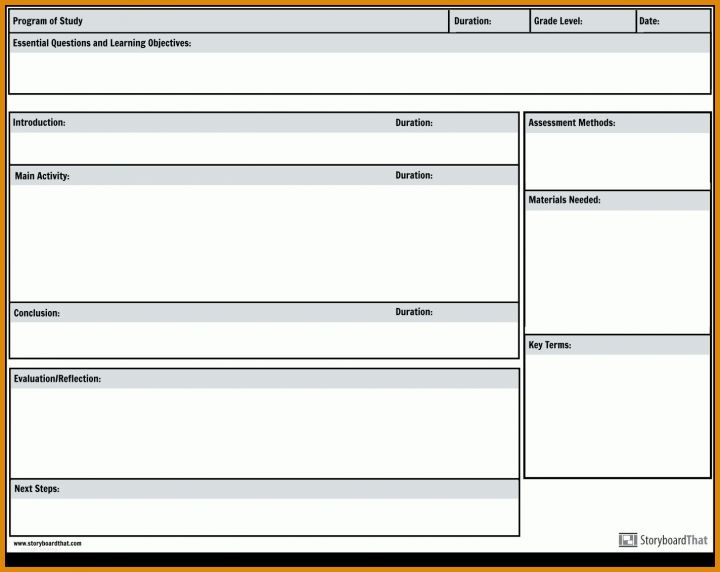720x572 pixels.
Task: Click the 'Date:' field
Action: tap(674, 21)
